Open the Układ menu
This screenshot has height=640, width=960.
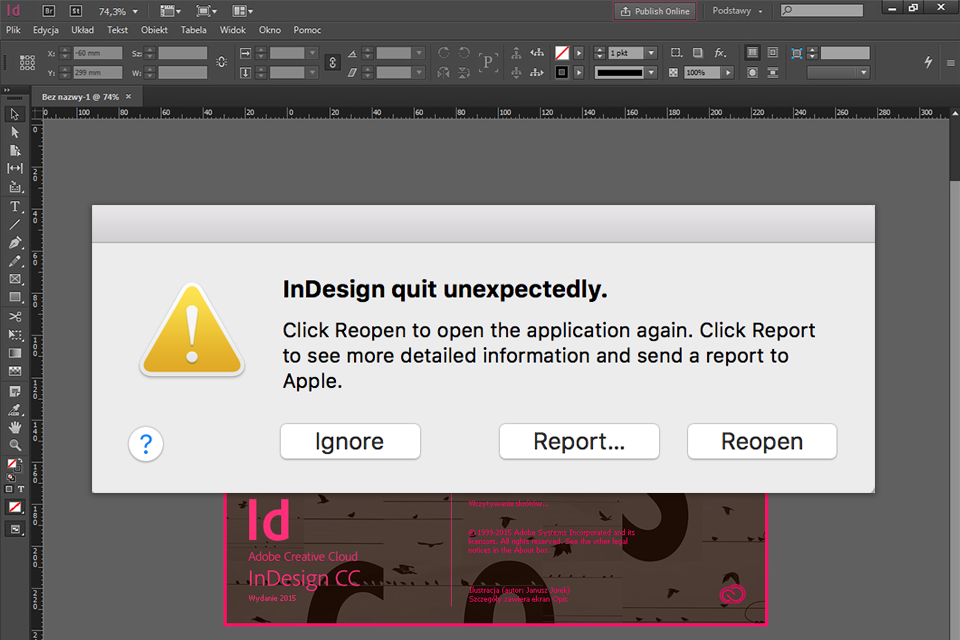coord(83,29)
